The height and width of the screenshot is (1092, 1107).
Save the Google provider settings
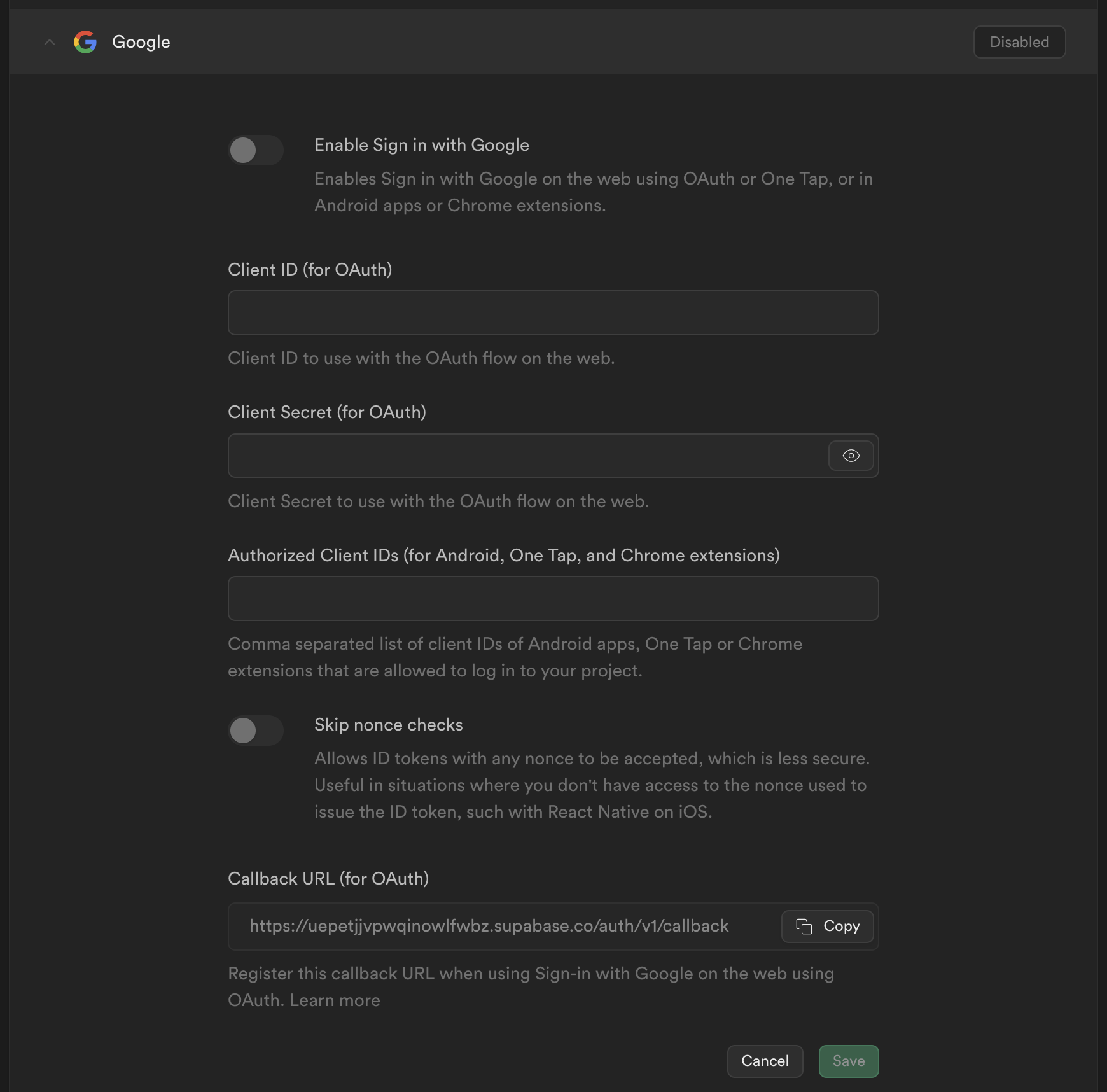tap(848, 1061)
